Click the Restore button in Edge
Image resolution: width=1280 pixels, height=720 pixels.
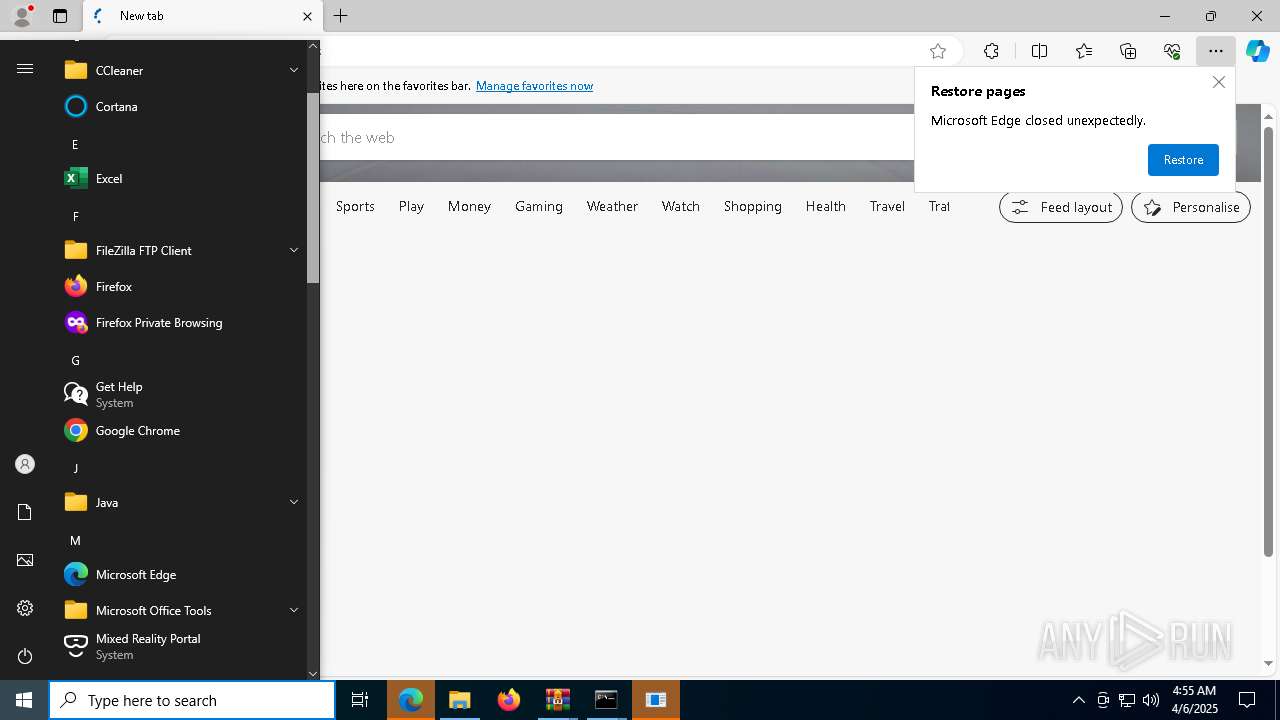[1183, 160]
